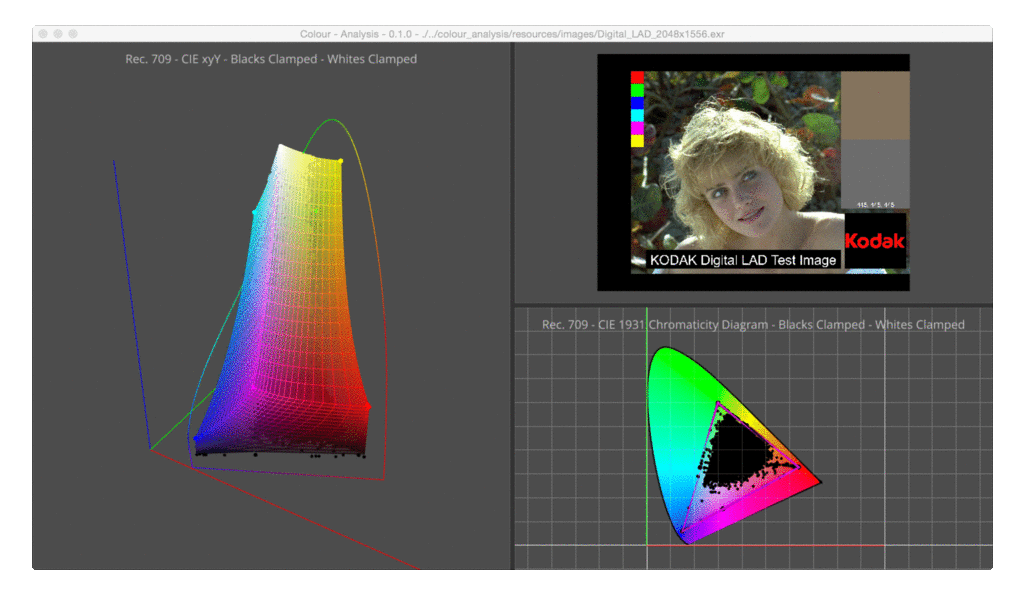Viewport: 1024px width, 607px height.
Task: Close the Colour Analysis window
Action: pos(43,34)
